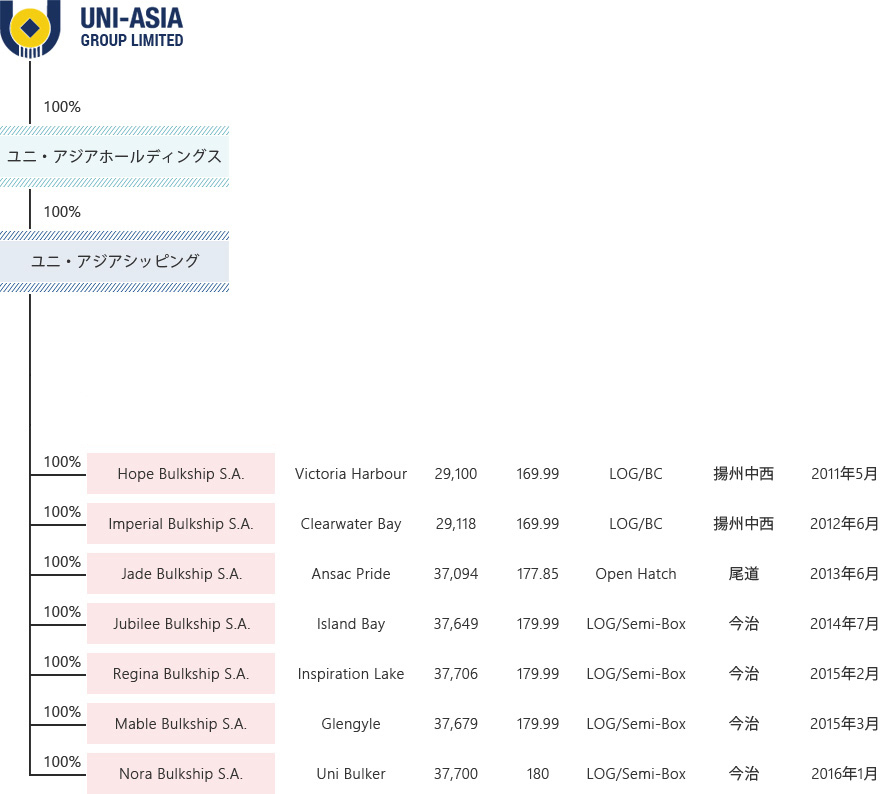Click the Jubilee Bulkship S.A. box

click(181, 623)
